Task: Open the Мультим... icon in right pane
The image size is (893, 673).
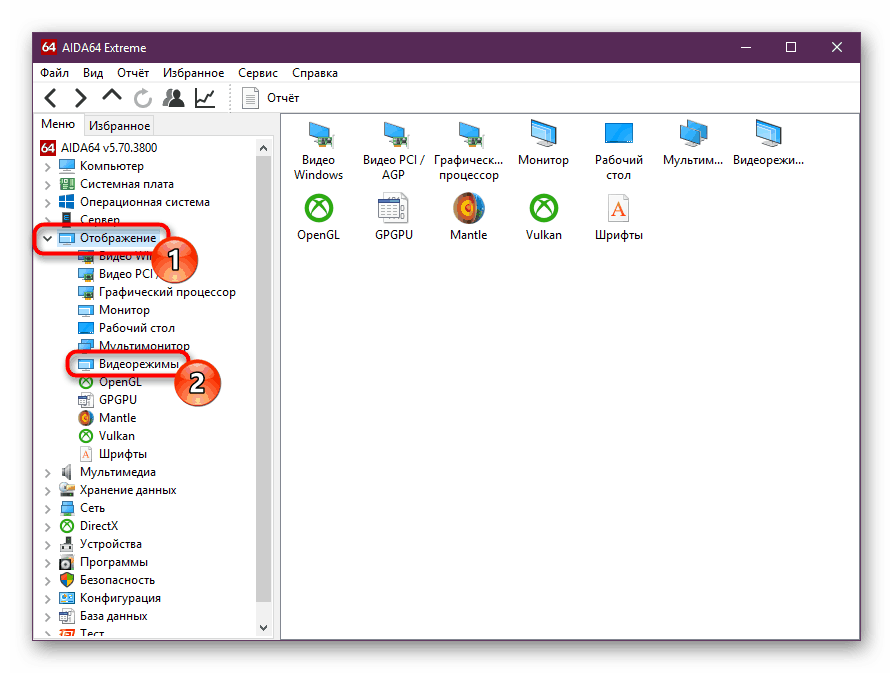Action: pos(693,143)
